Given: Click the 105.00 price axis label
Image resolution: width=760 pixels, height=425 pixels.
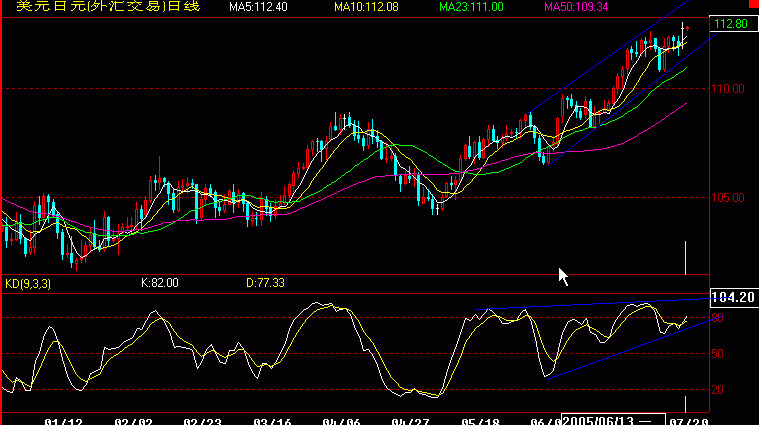Looking at the screenshot, I should click(728, 198).
